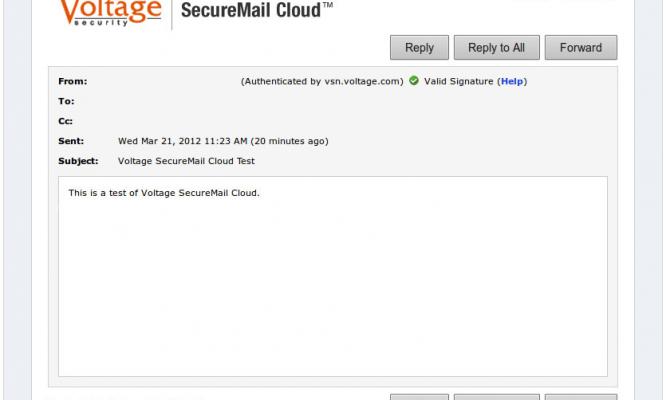This screenshot has width=670, height=400.
Task: Click the Subject field label
Action: tap(77, 161)
